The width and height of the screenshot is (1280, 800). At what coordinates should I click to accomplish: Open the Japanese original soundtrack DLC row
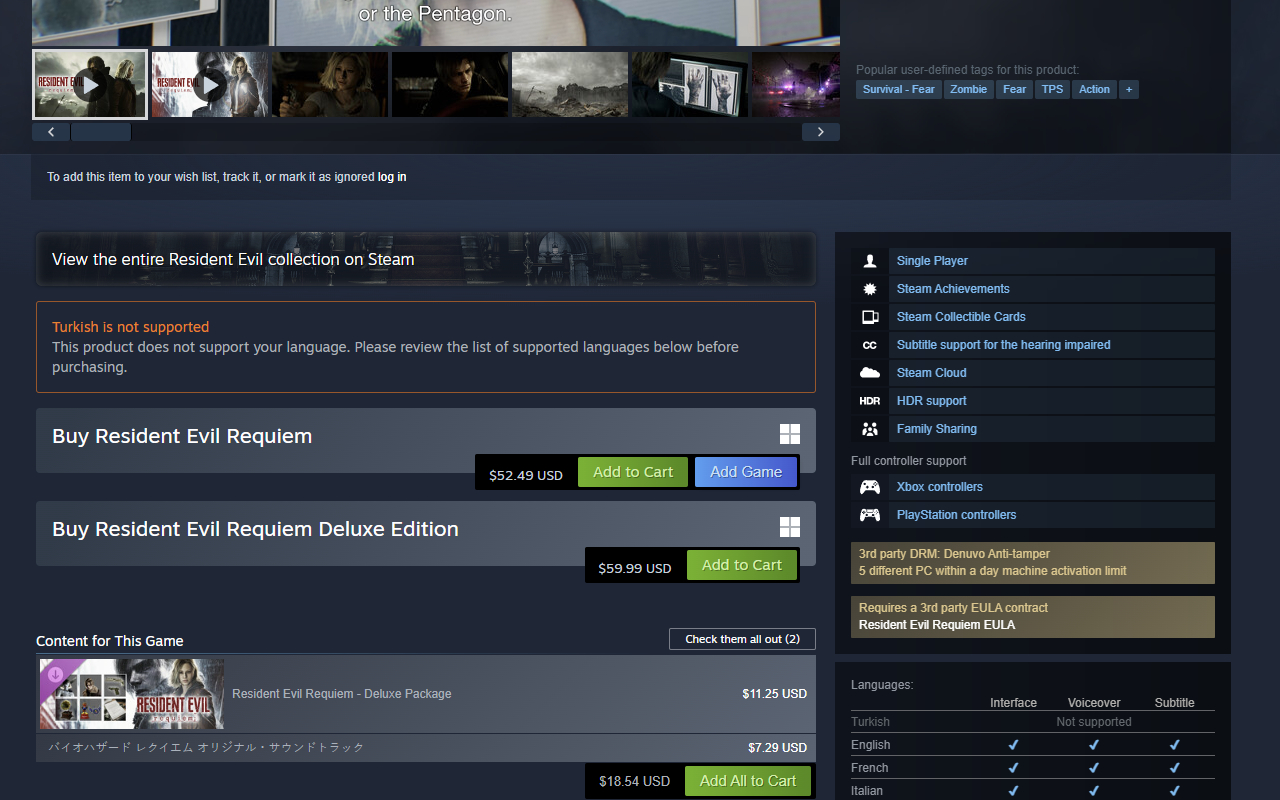(426, 748)
